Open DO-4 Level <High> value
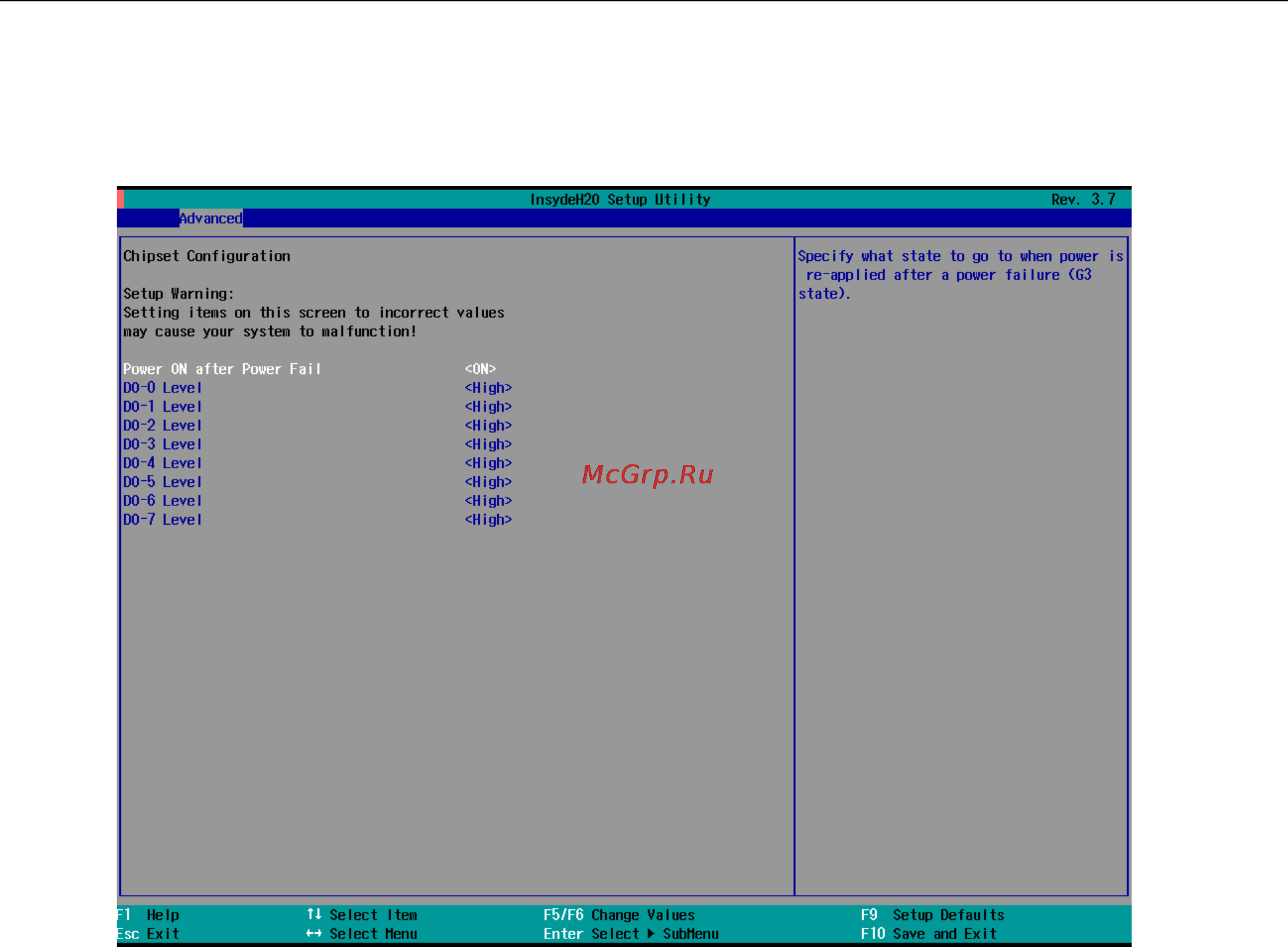The height and width of the screenshot is (947, 1288). coord(488,464)
